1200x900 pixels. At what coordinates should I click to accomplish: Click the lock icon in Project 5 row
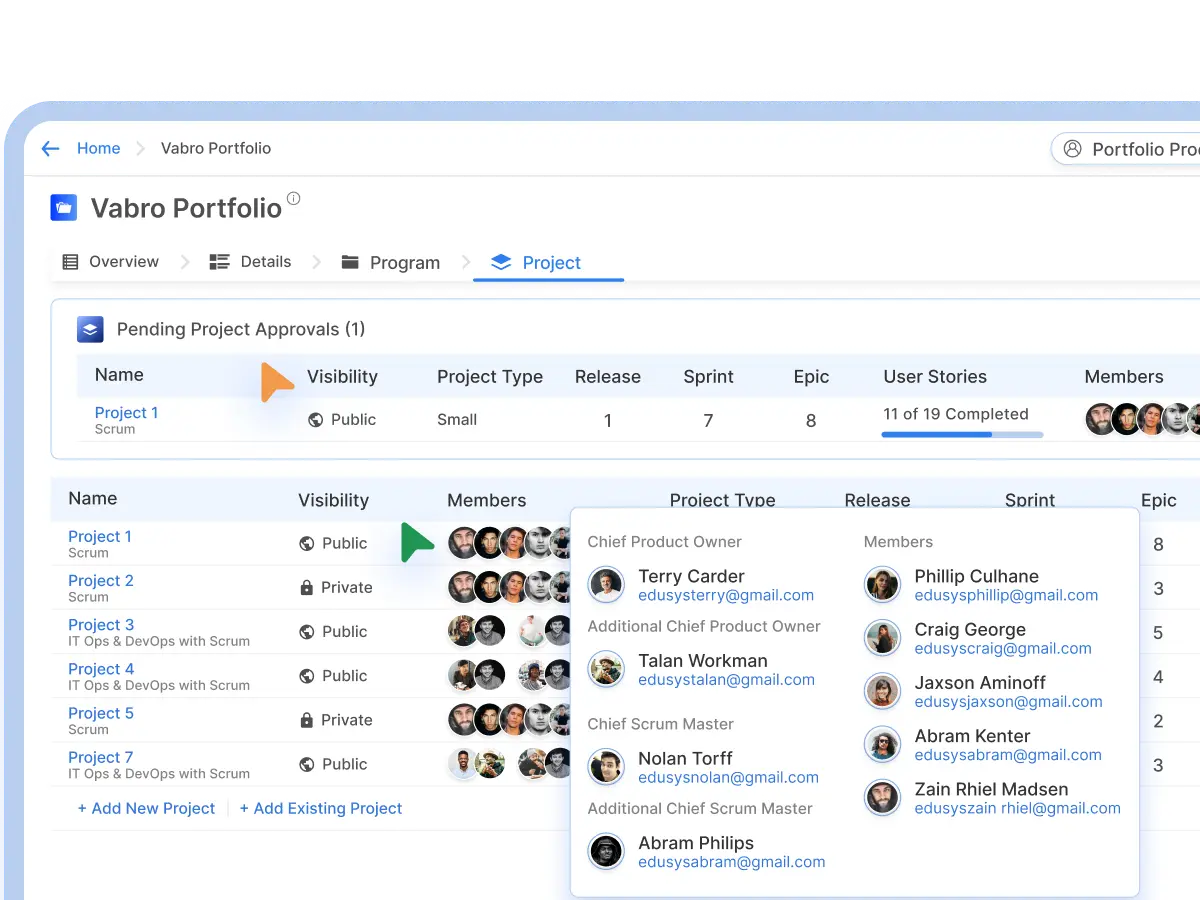307,720
